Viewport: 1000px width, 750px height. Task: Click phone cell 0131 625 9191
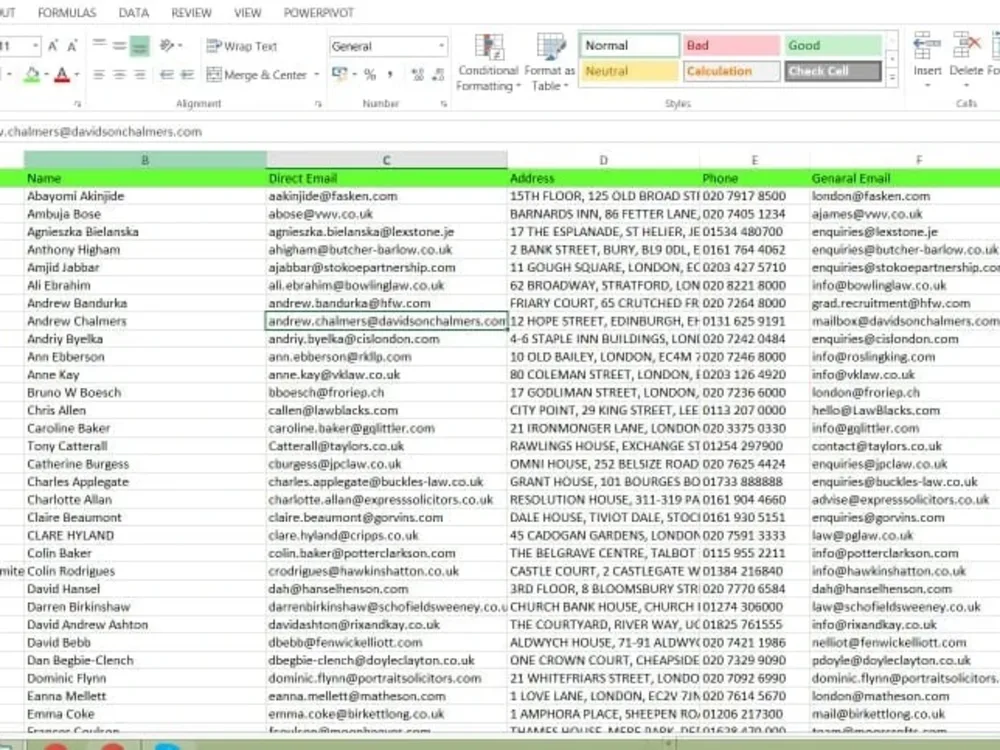tap(754, 321)
